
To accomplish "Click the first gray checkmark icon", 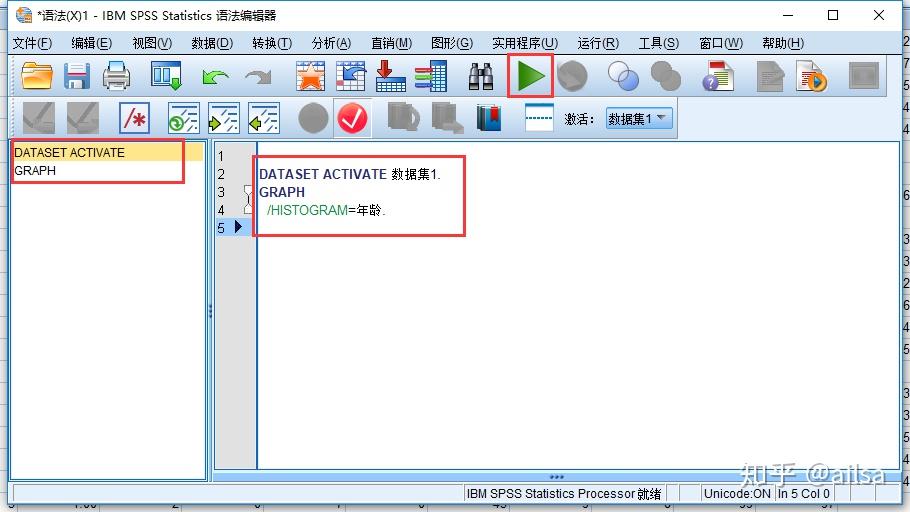I will click(x=39, y=118).
